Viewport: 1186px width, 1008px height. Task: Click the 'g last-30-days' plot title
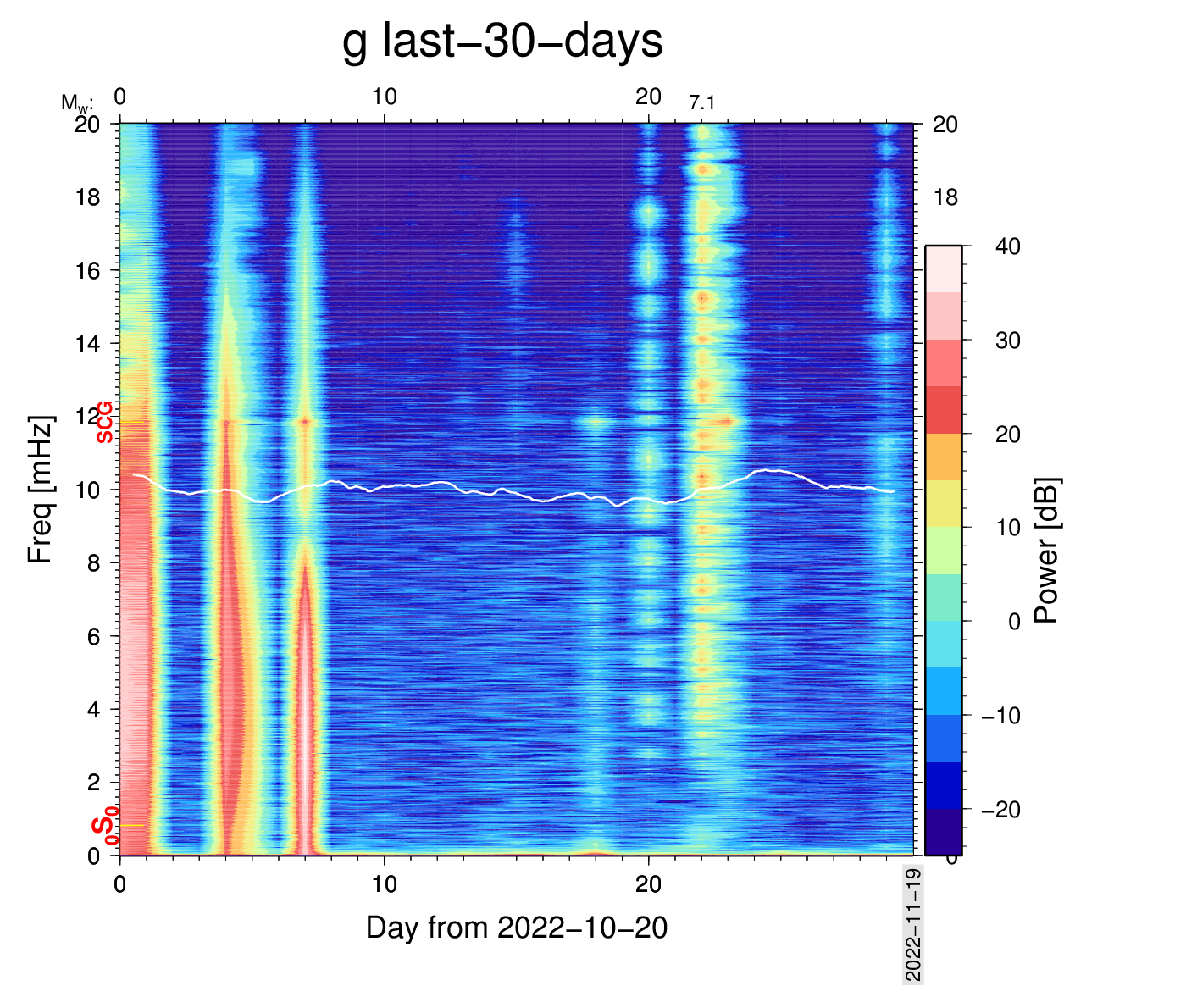[502, 41]
